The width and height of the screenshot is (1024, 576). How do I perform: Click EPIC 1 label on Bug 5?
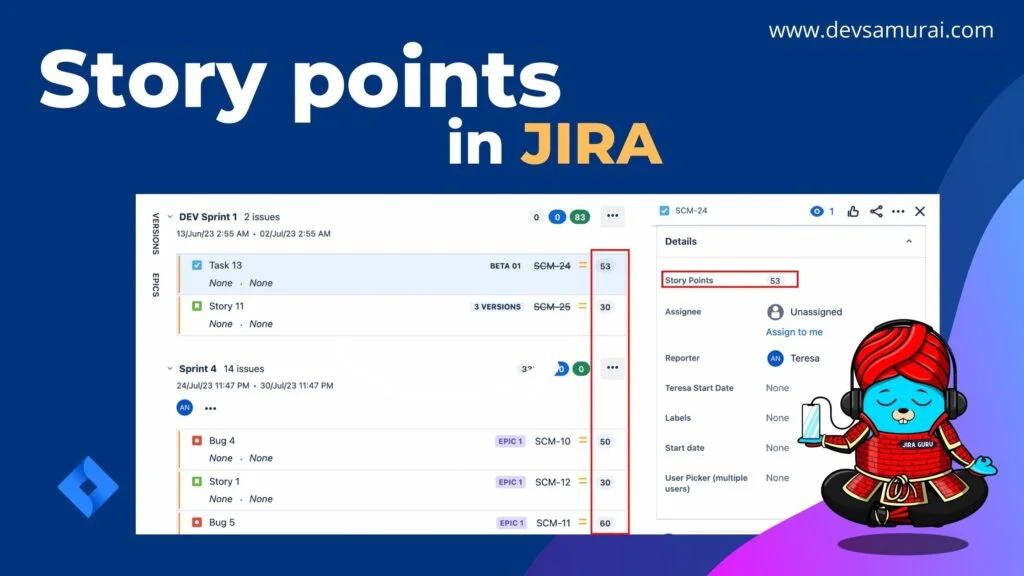coord(510,522)
